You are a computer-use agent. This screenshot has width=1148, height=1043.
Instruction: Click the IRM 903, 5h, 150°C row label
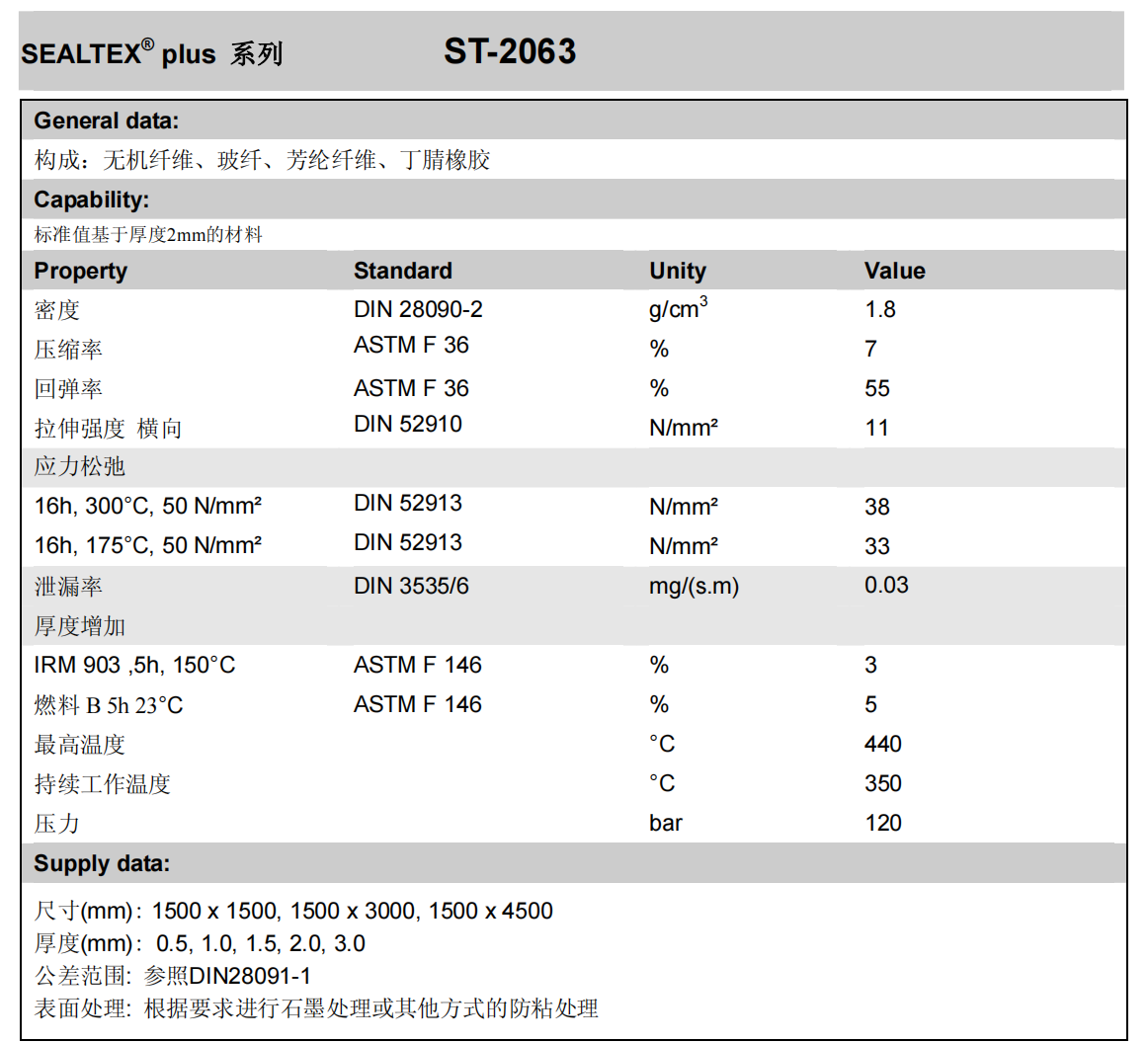[x=134, y=665]
